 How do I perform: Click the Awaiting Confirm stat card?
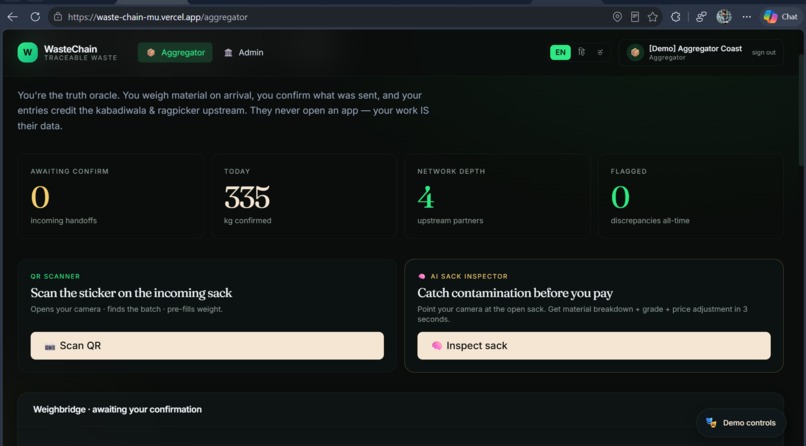(x=111, y=196)
